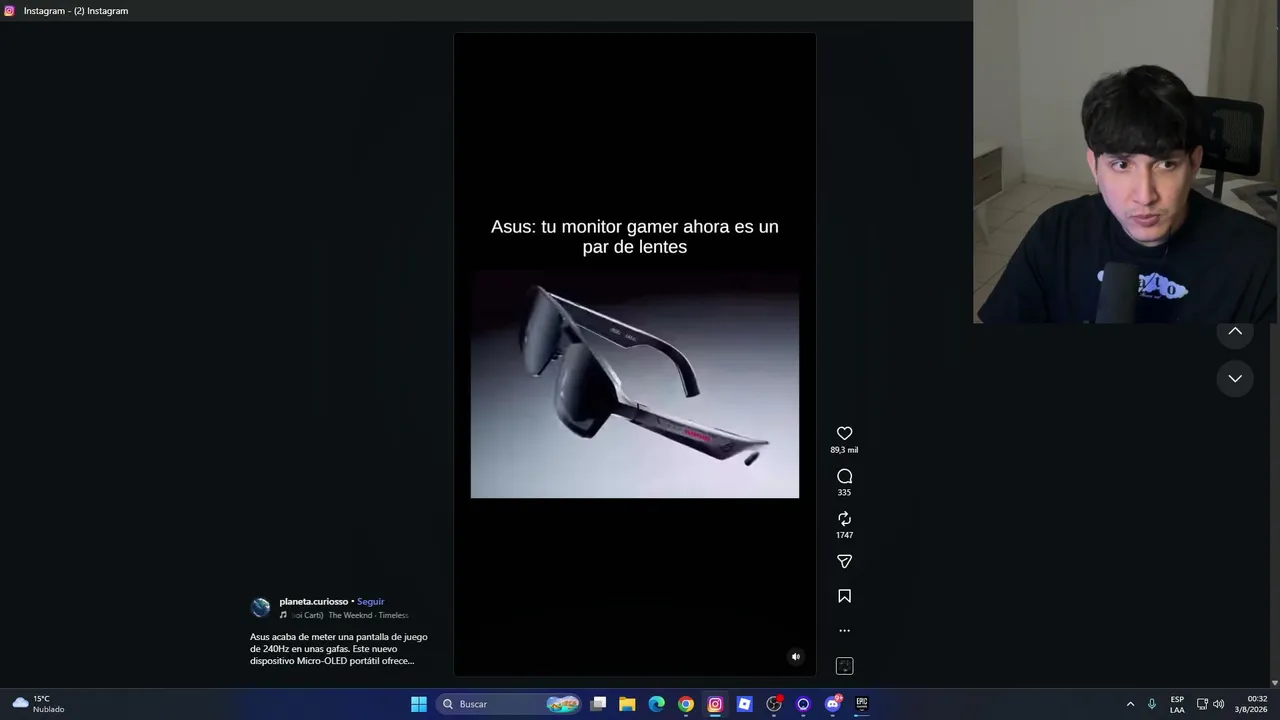Switch to Google Chrome in the taskbar
Image resolution: width=1280 pixels, height=720 pixels.
(x=686, y=704)
